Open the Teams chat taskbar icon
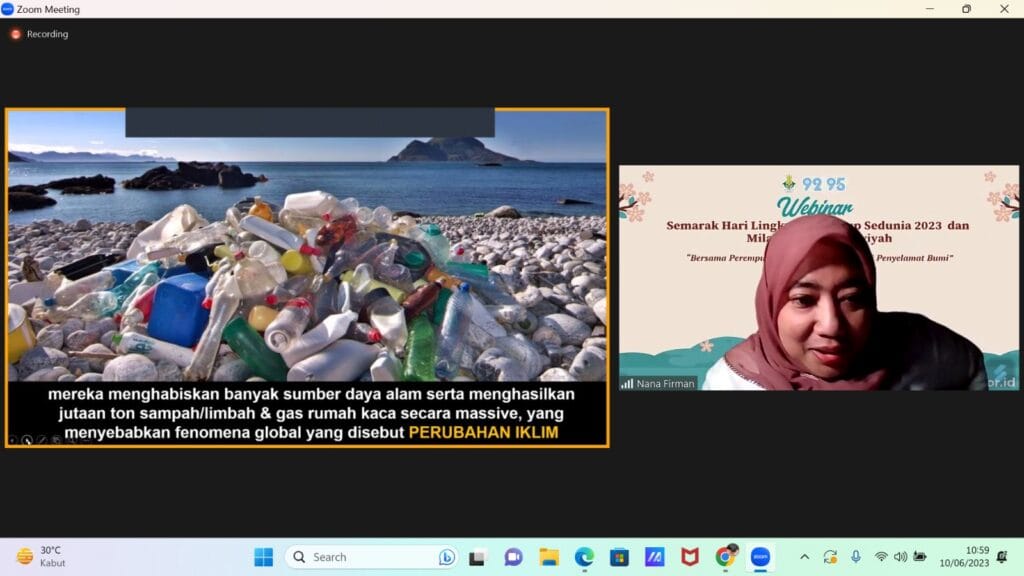The width and height of the screenshot is (1024, 576). pos(513,557)
